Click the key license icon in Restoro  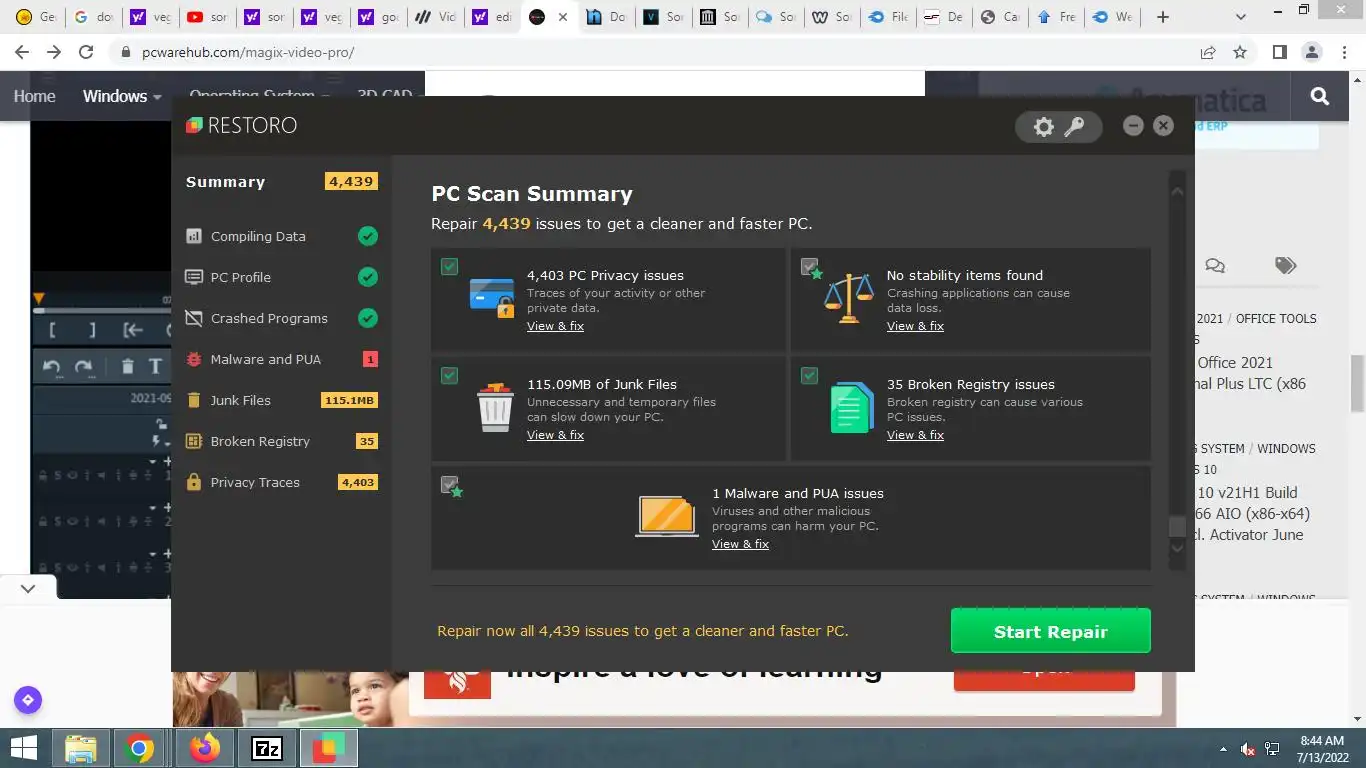click(x=1074, y=127)
